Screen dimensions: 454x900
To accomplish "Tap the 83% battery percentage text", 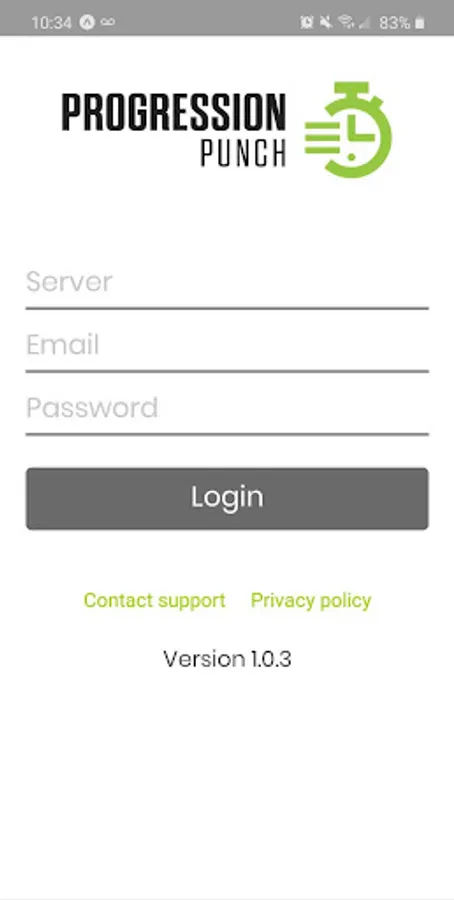I will [x=394, y=23].
